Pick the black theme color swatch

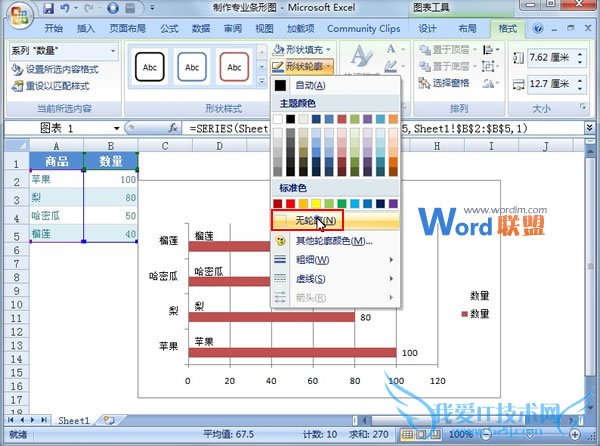click(x=291, y=119)
